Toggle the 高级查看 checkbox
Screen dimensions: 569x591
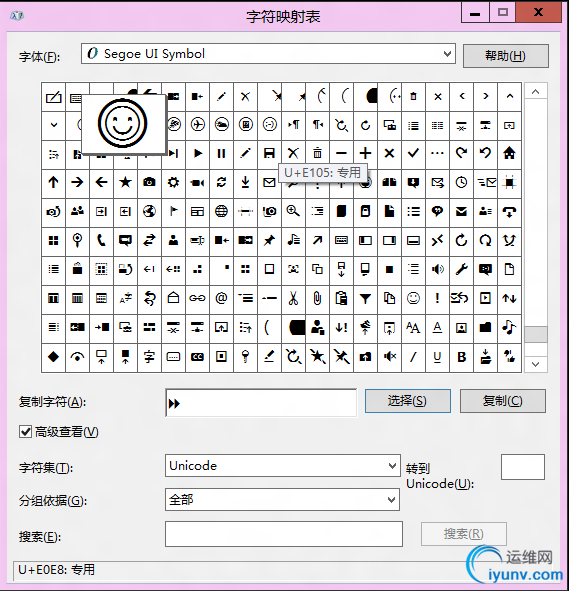25,432
